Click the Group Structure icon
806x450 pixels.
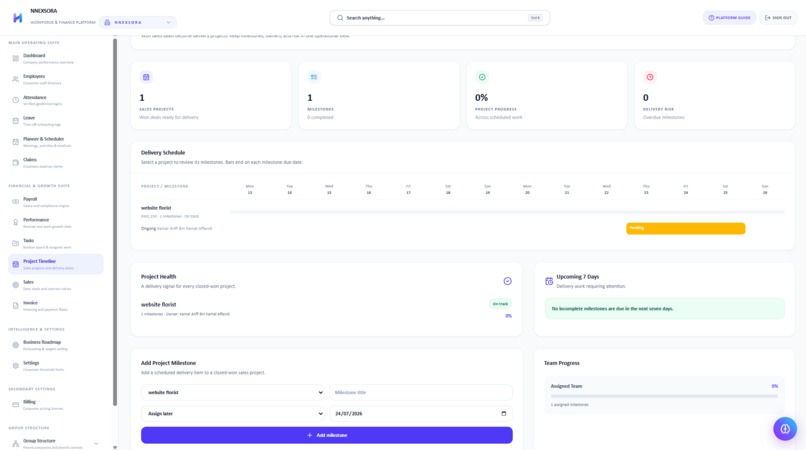coord(15,443)
